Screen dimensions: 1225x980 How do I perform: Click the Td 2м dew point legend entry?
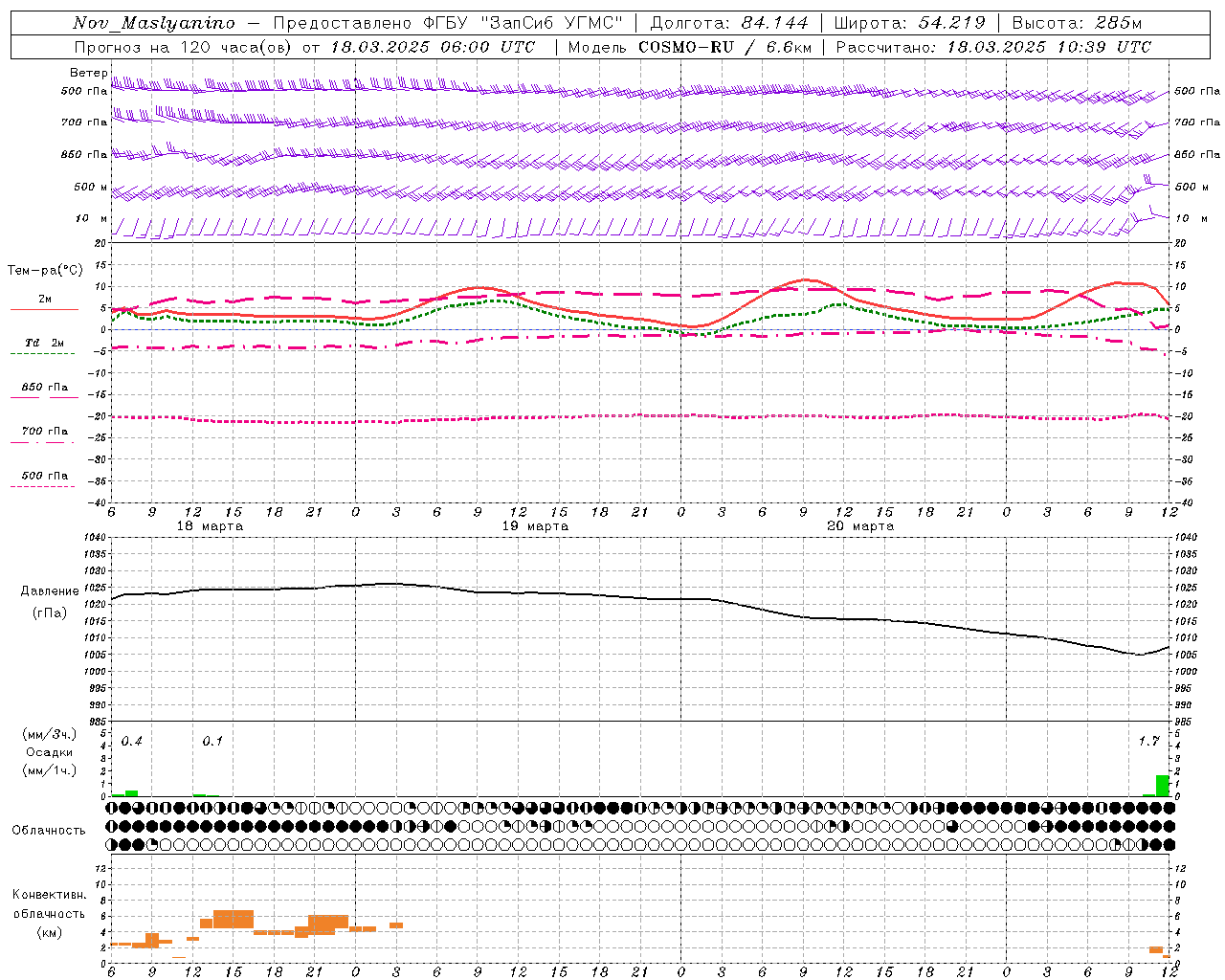(44, 343)
